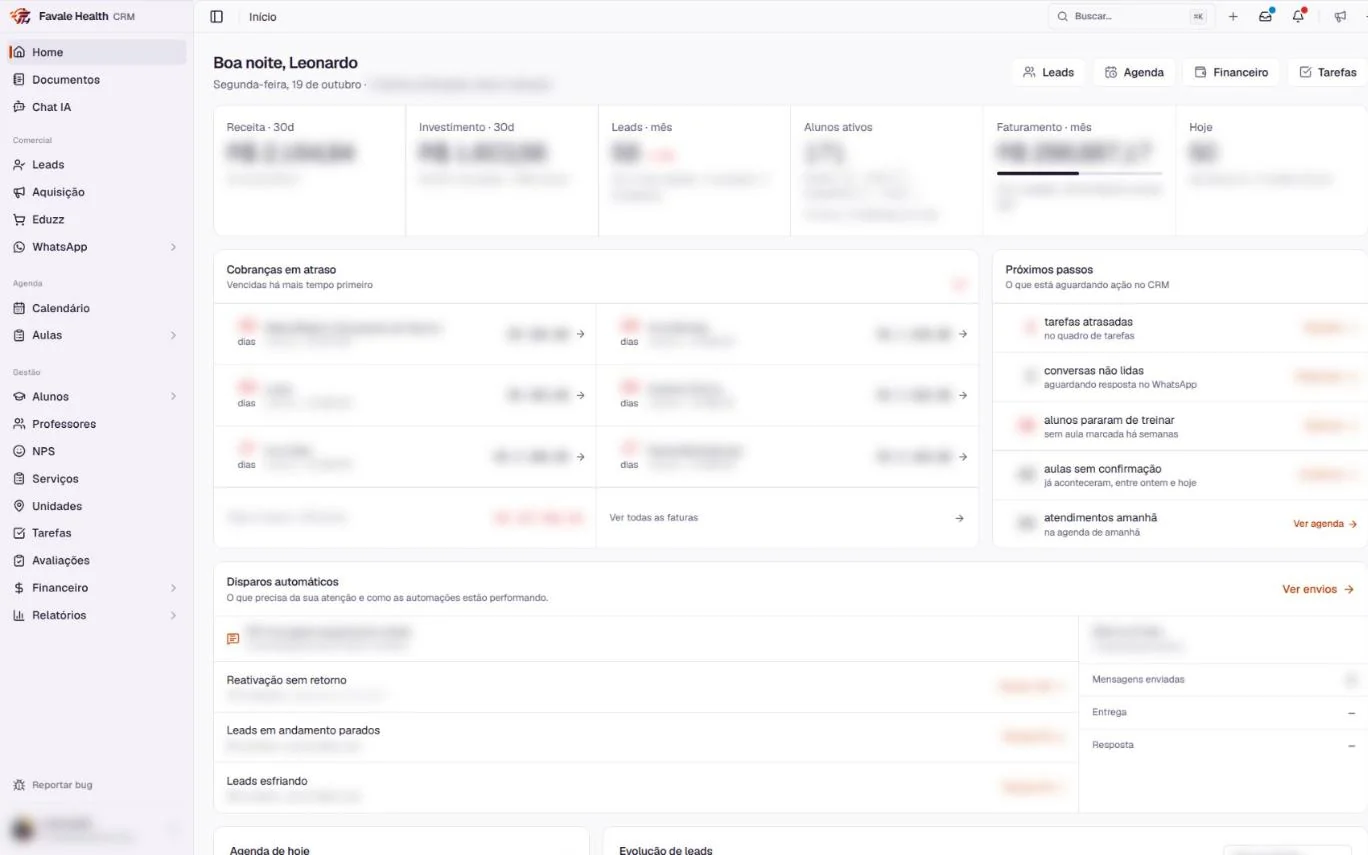Open alunos pararam de treinar row

pyautogui.click(x=1180, y=426)
